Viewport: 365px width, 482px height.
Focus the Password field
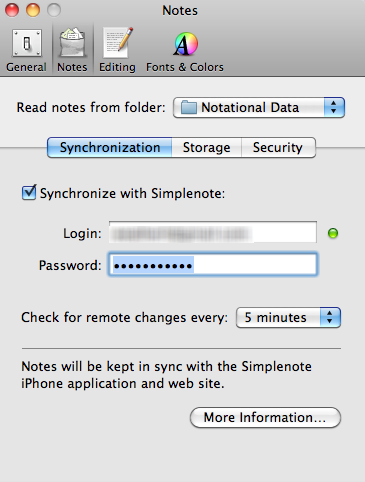pyautogui.click(x=213, y=265)
